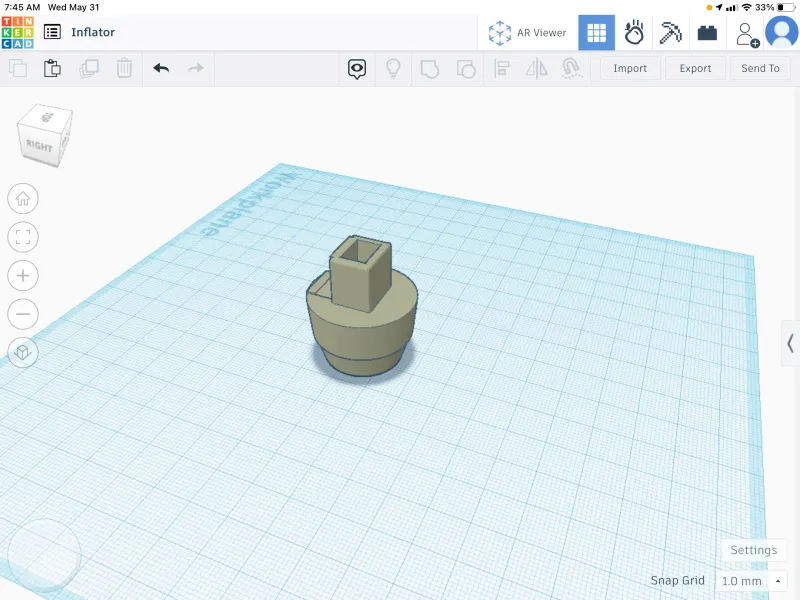Open the designs list icon

pyautogui.click(x=52, y=32)
